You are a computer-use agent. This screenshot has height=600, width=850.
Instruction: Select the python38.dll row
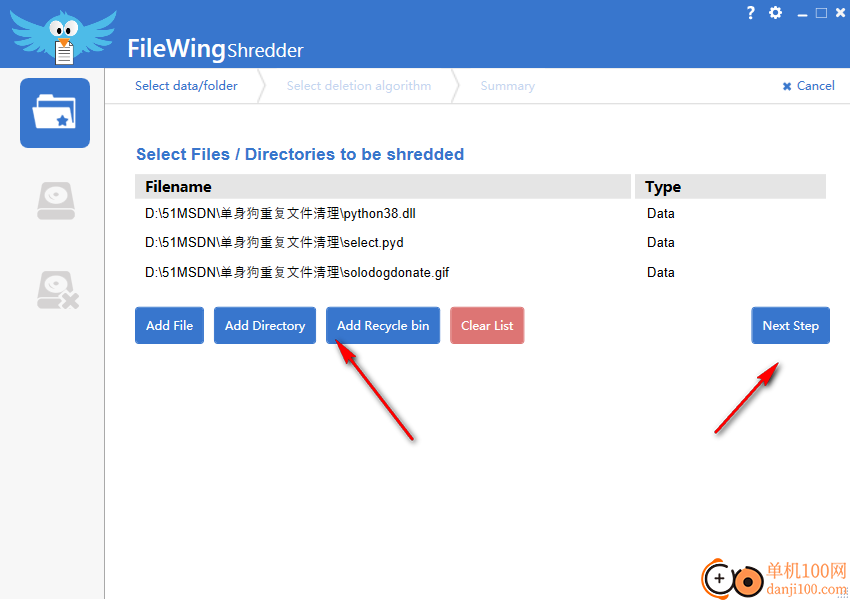pos(480,214)
